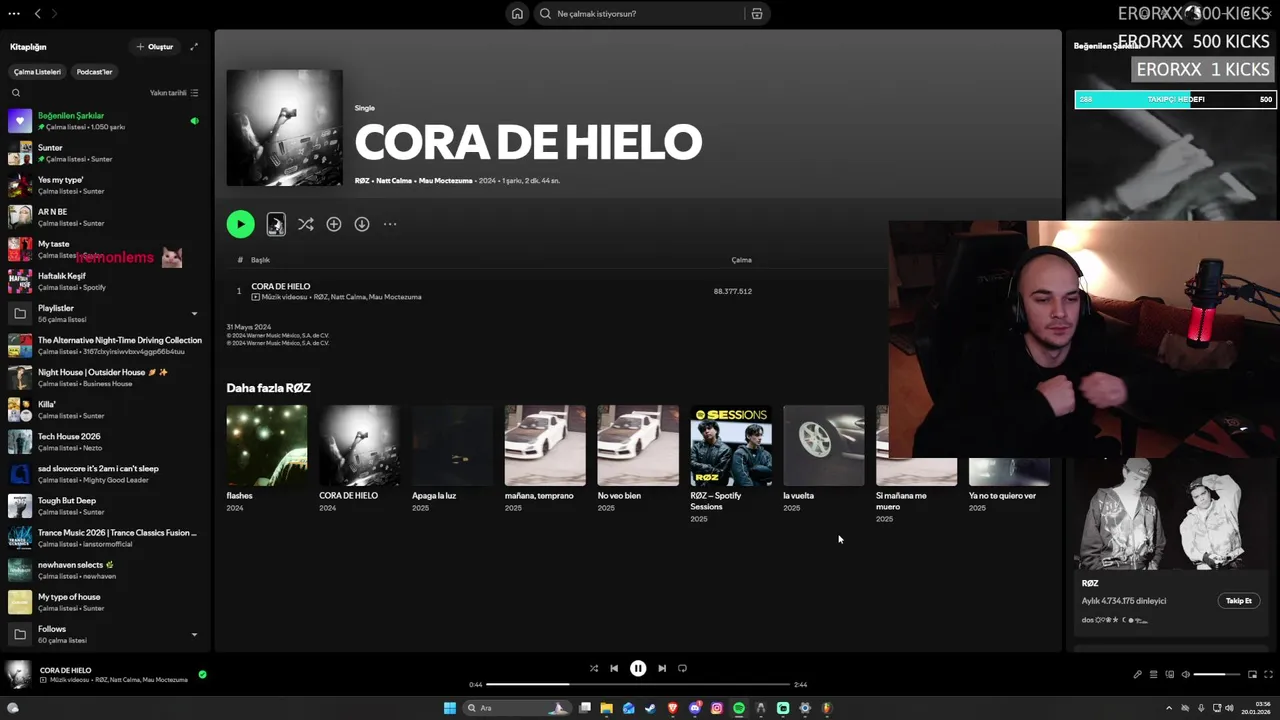Toggle shuffle in the player bar

[x=594, y=668]
